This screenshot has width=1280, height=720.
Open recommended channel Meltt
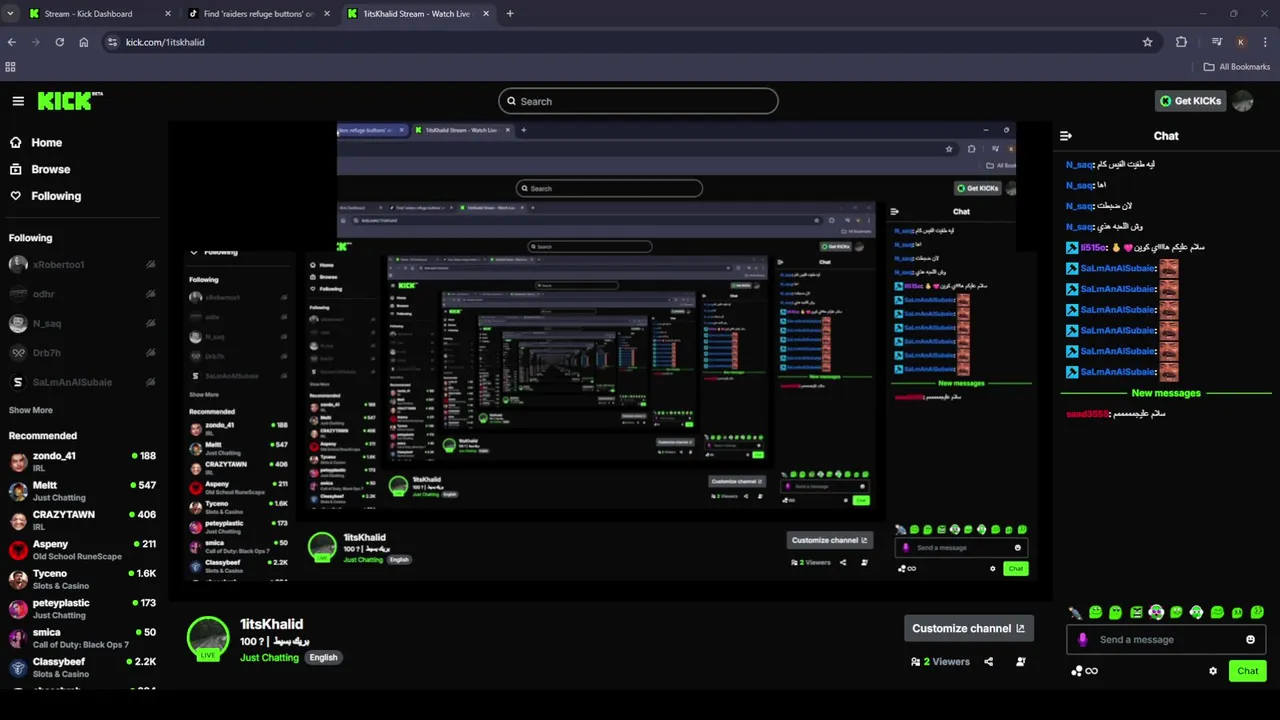pos(82,491)
